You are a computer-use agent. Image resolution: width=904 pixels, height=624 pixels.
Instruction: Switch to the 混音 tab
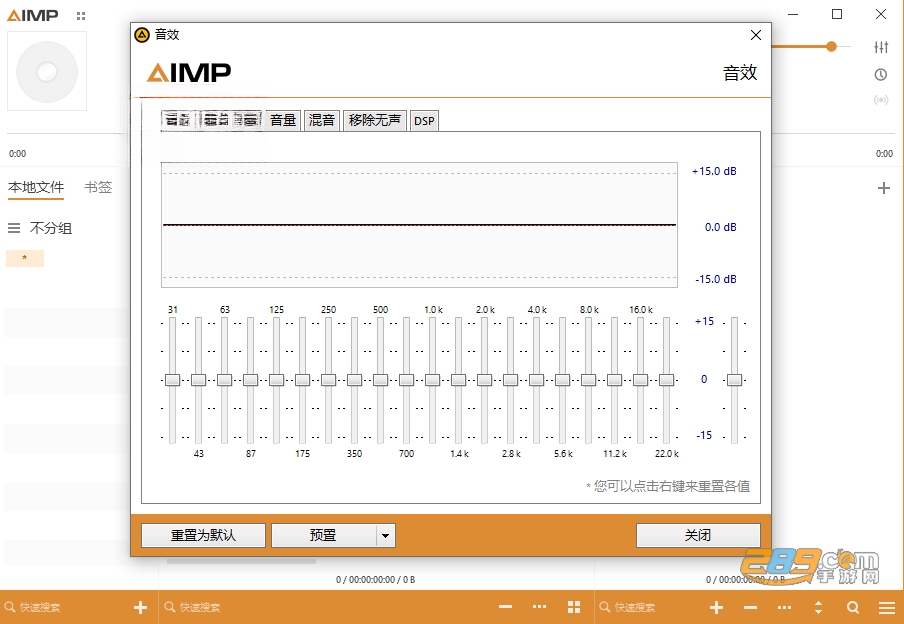pyautogui.click(x=322, y=121)
